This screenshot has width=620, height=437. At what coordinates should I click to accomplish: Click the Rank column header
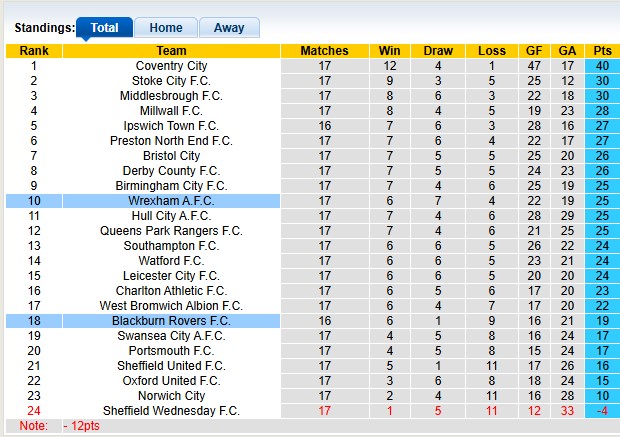click(x=34, y=51)
